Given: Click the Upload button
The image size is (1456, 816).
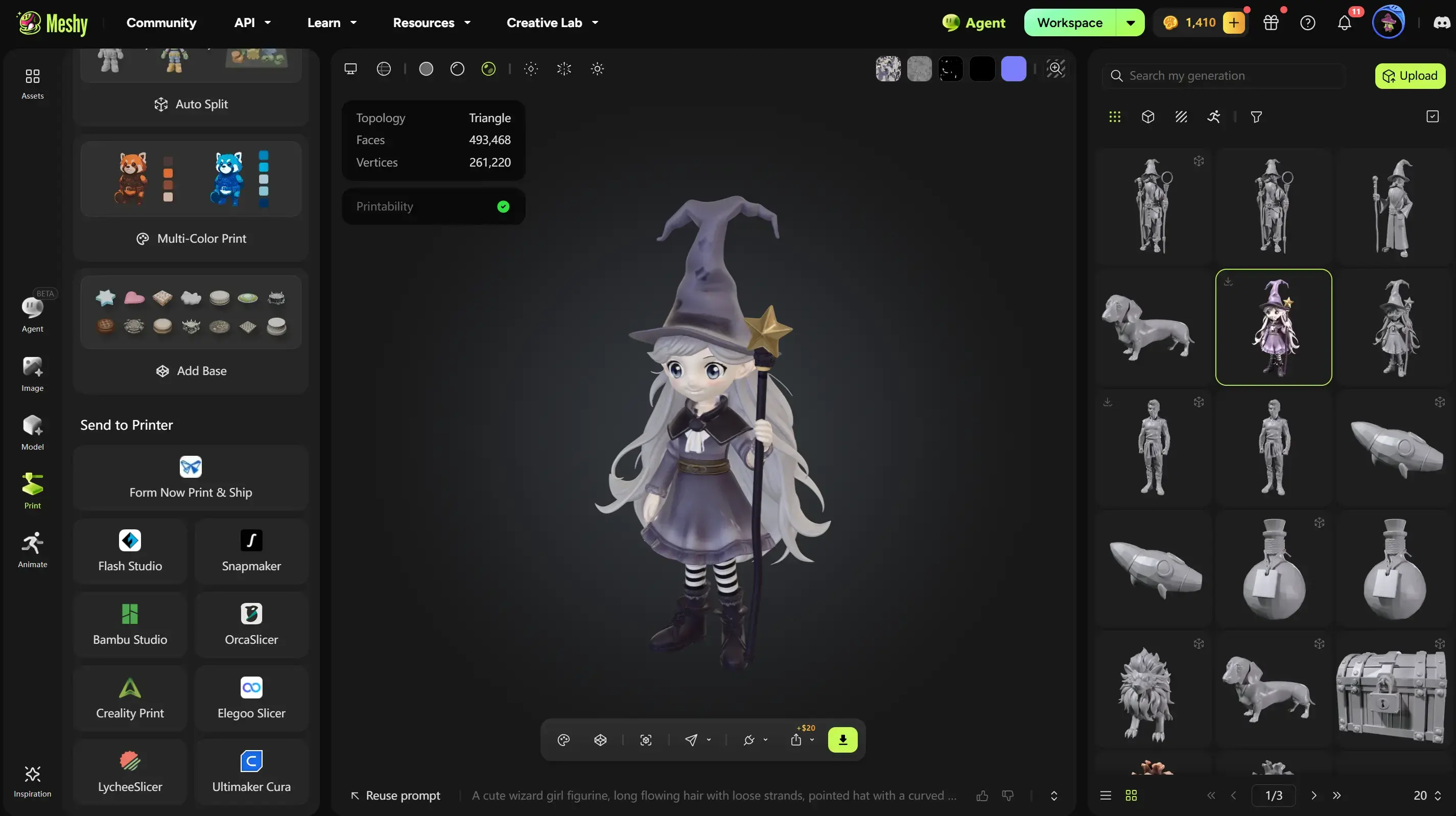Looking at the screenshot, I should pos(1410,76).
